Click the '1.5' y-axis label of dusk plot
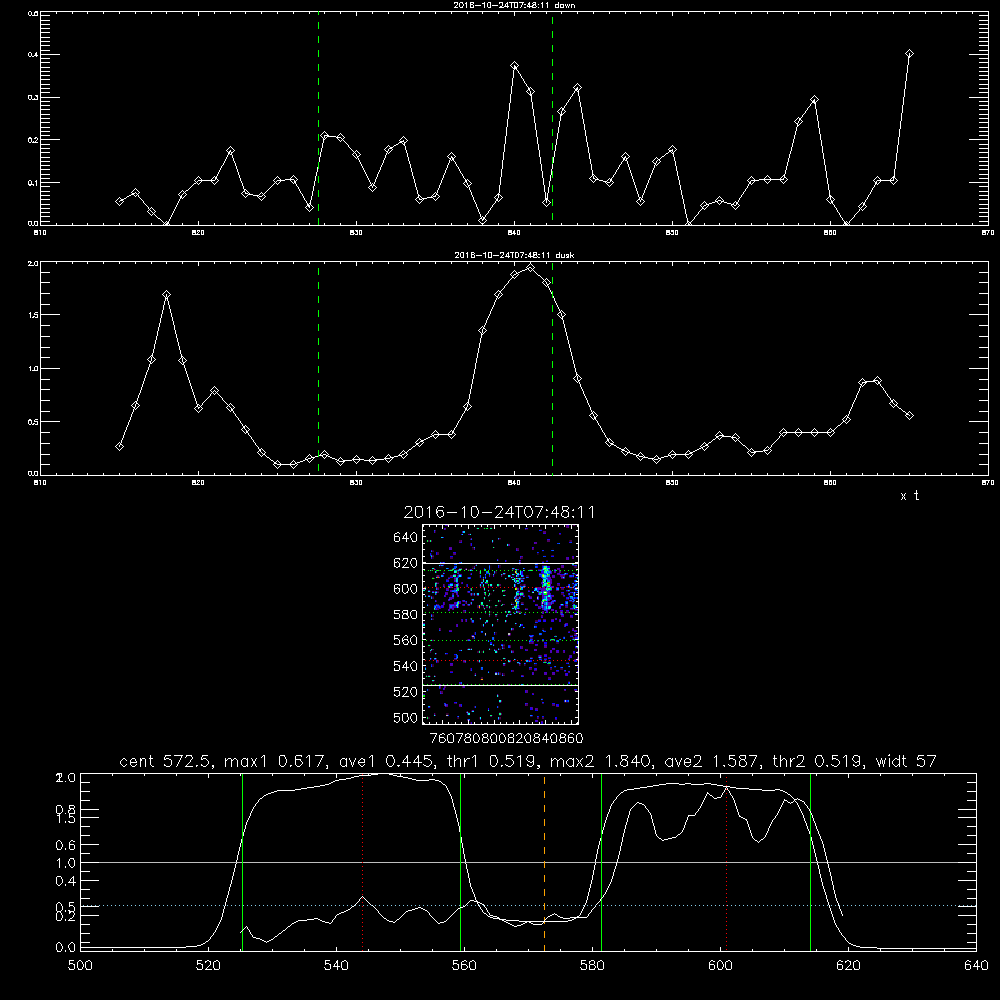Viewport: 1000px width, 1000px height. 33,315
